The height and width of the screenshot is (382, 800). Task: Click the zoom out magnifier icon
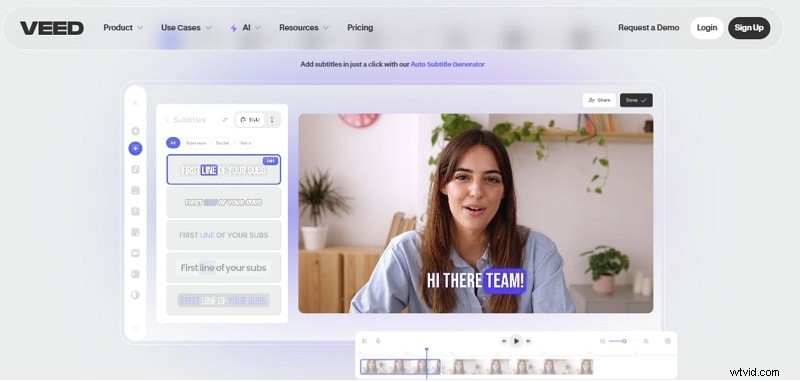click(603, 341)
